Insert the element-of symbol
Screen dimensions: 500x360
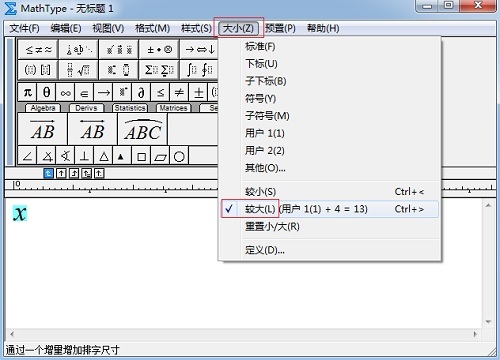point(85,92)
